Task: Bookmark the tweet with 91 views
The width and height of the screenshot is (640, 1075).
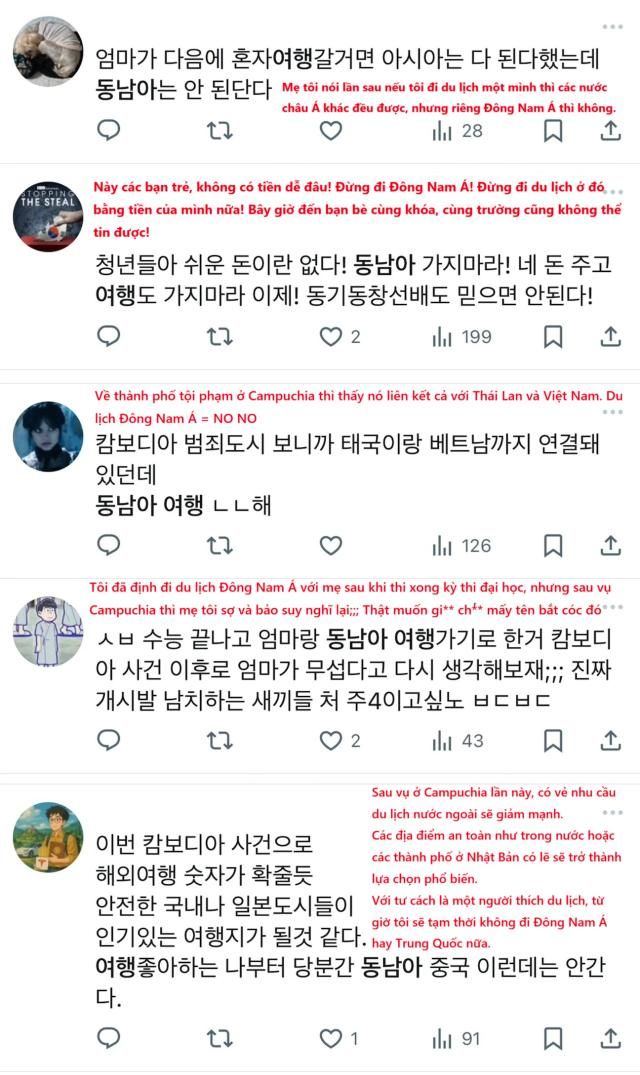Action: [x=553, y=1039]
